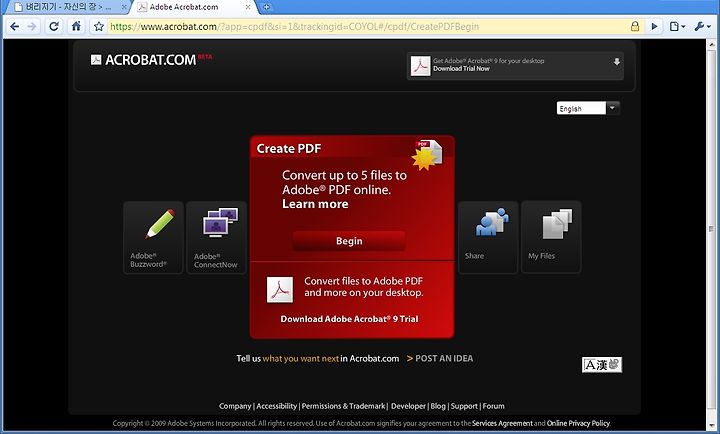The image size is (720, 434).
Task: Open the Learn more link
Action: point(315,204)
